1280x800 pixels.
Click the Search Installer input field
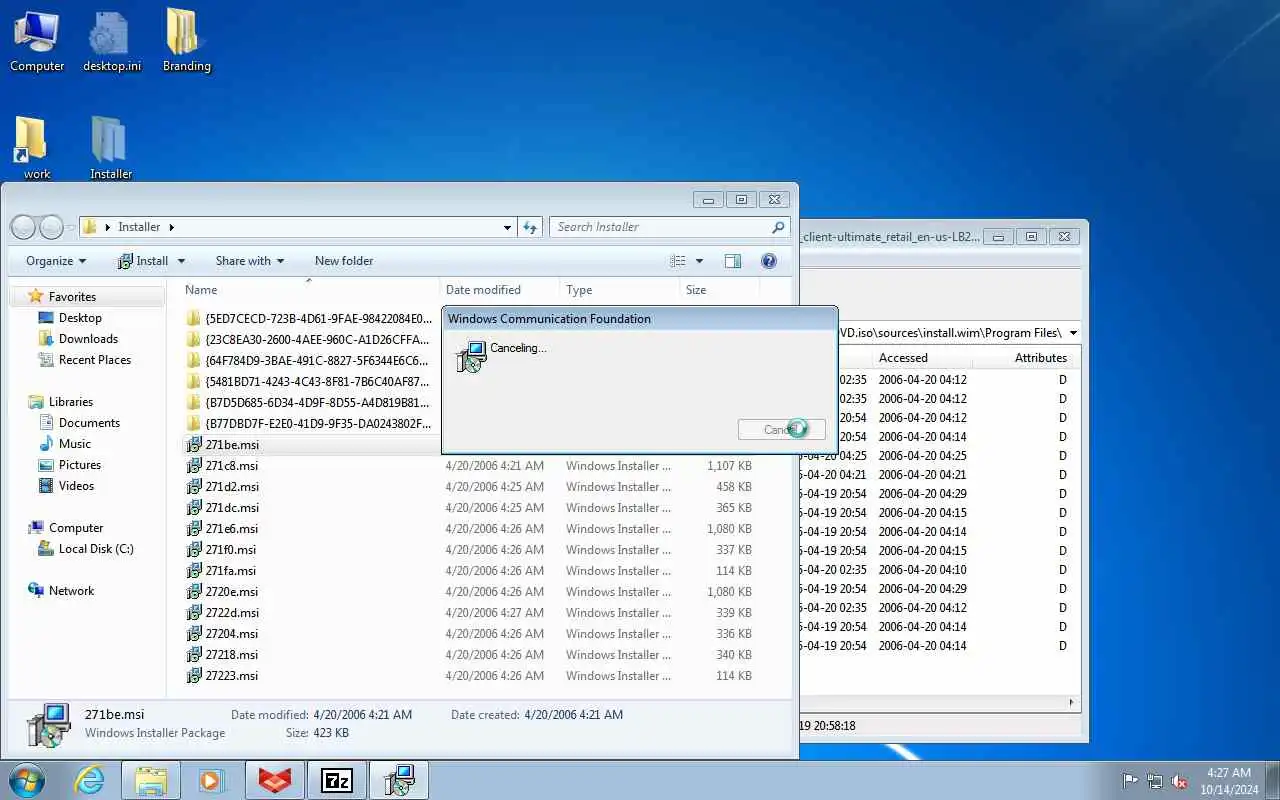(660, 227)
